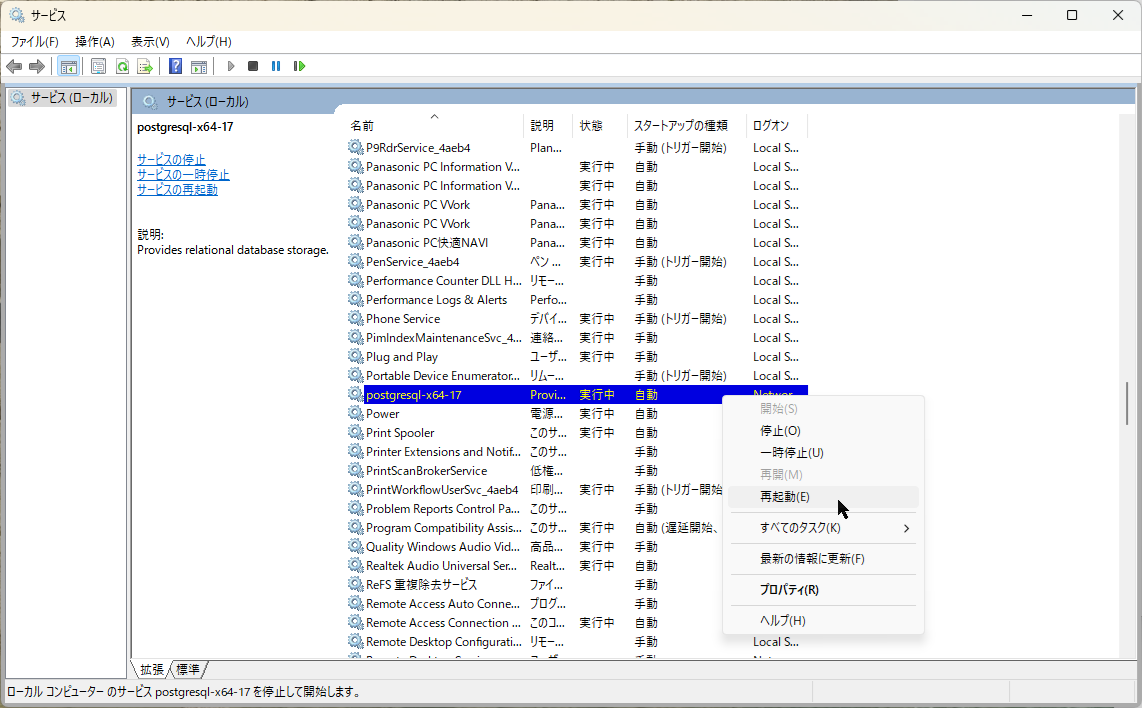The width and height of the screenshot is (1142, 708).
Task: Click the サービスの停止 link
Action: click(171, 160)
